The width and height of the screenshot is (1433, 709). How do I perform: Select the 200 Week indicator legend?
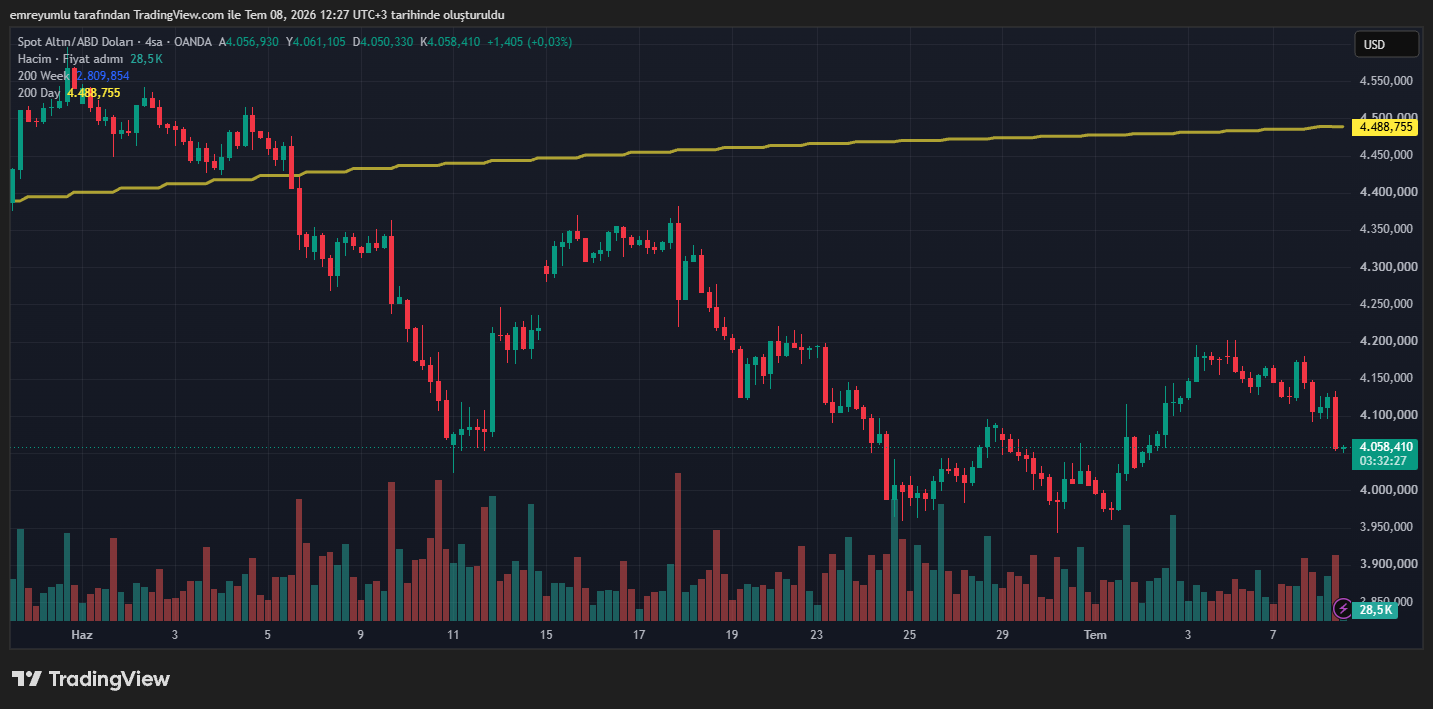click(x=43, y=76)
